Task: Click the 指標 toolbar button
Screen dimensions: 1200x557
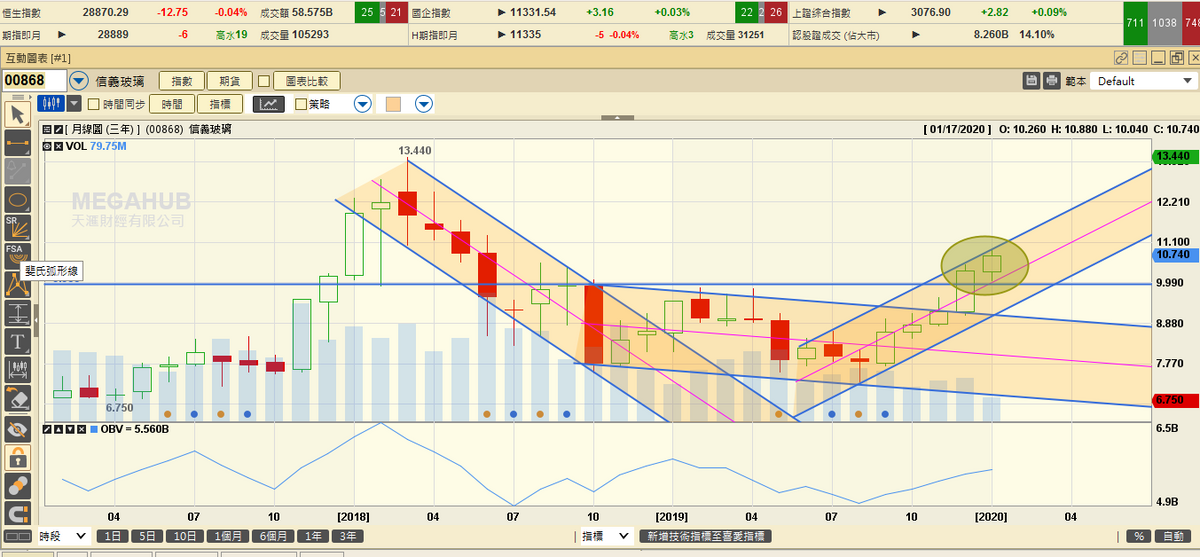Action: pyautogui.click(x=221, y=103)
